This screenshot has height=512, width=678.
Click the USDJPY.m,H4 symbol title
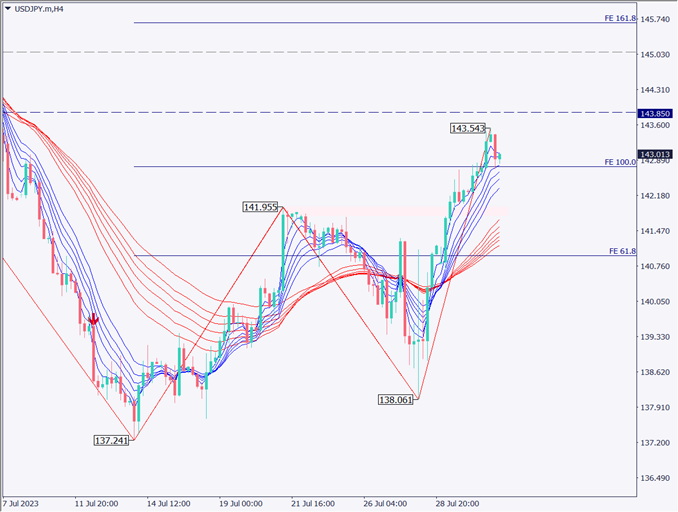[45, 8]
